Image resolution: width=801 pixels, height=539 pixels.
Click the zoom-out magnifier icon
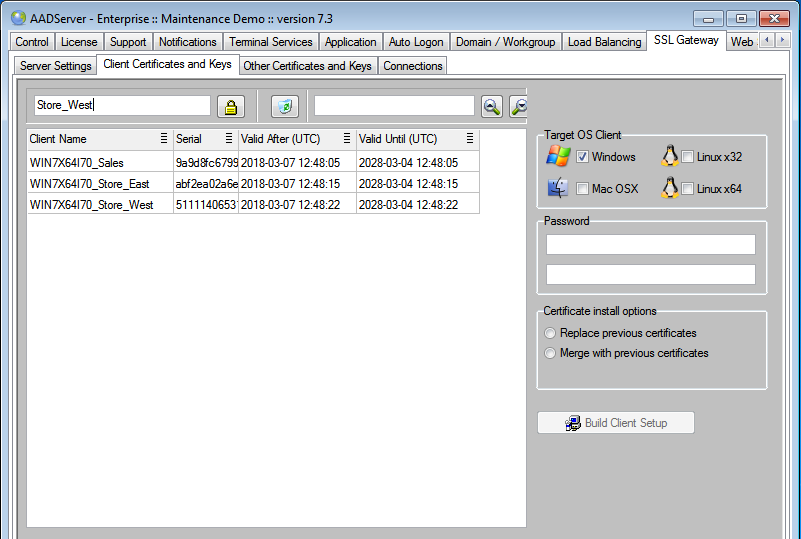point(519,107)
